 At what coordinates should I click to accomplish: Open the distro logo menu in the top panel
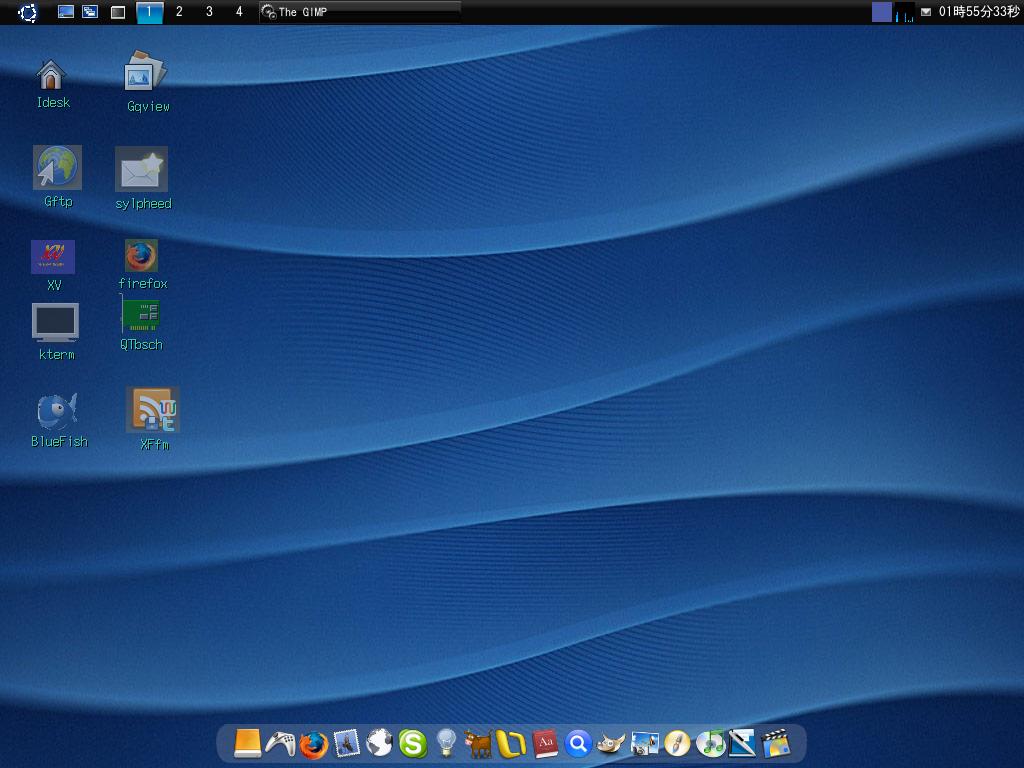[x=29, y=13]
